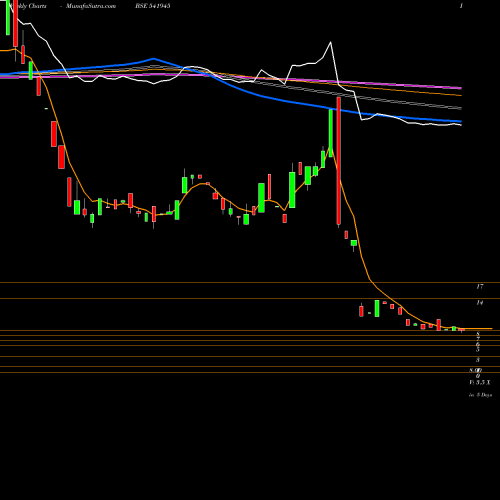Click the "MunafaSutra.com" watermark text
Viewport: 500px width, 500px height.
pos(91,6)
